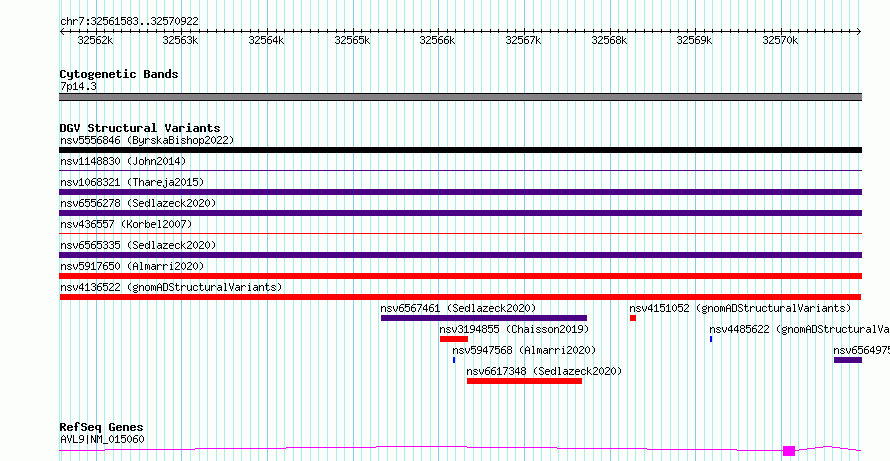
Task: Click the small blue marker under nsv5947568
Action: (454, 360)
